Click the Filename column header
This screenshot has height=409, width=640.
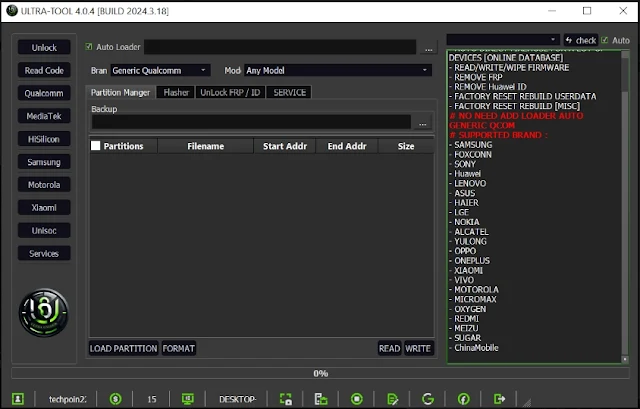pos(205,146)
